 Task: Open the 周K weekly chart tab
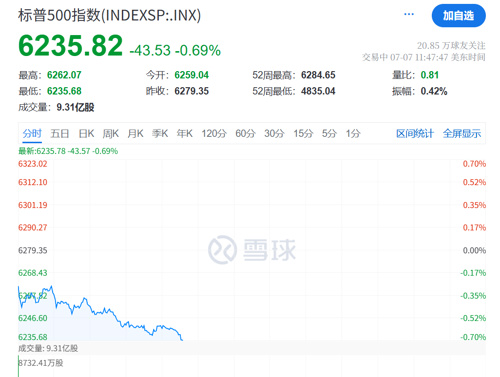pos(111,134)
